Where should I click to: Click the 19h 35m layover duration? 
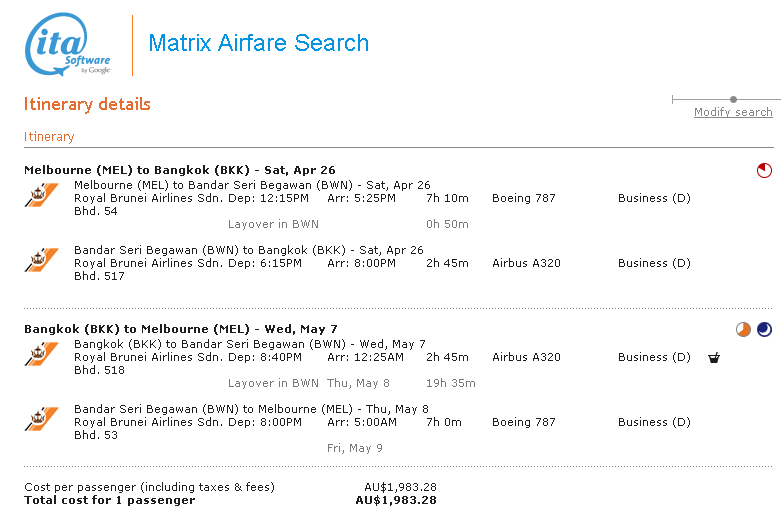pyautogui.click(x=450, y=383)
